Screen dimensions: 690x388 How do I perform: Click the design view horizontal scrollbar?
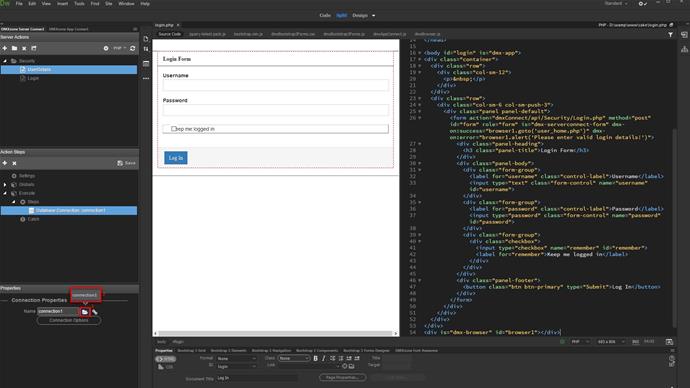pyautogui.click(x=276, y=333)
